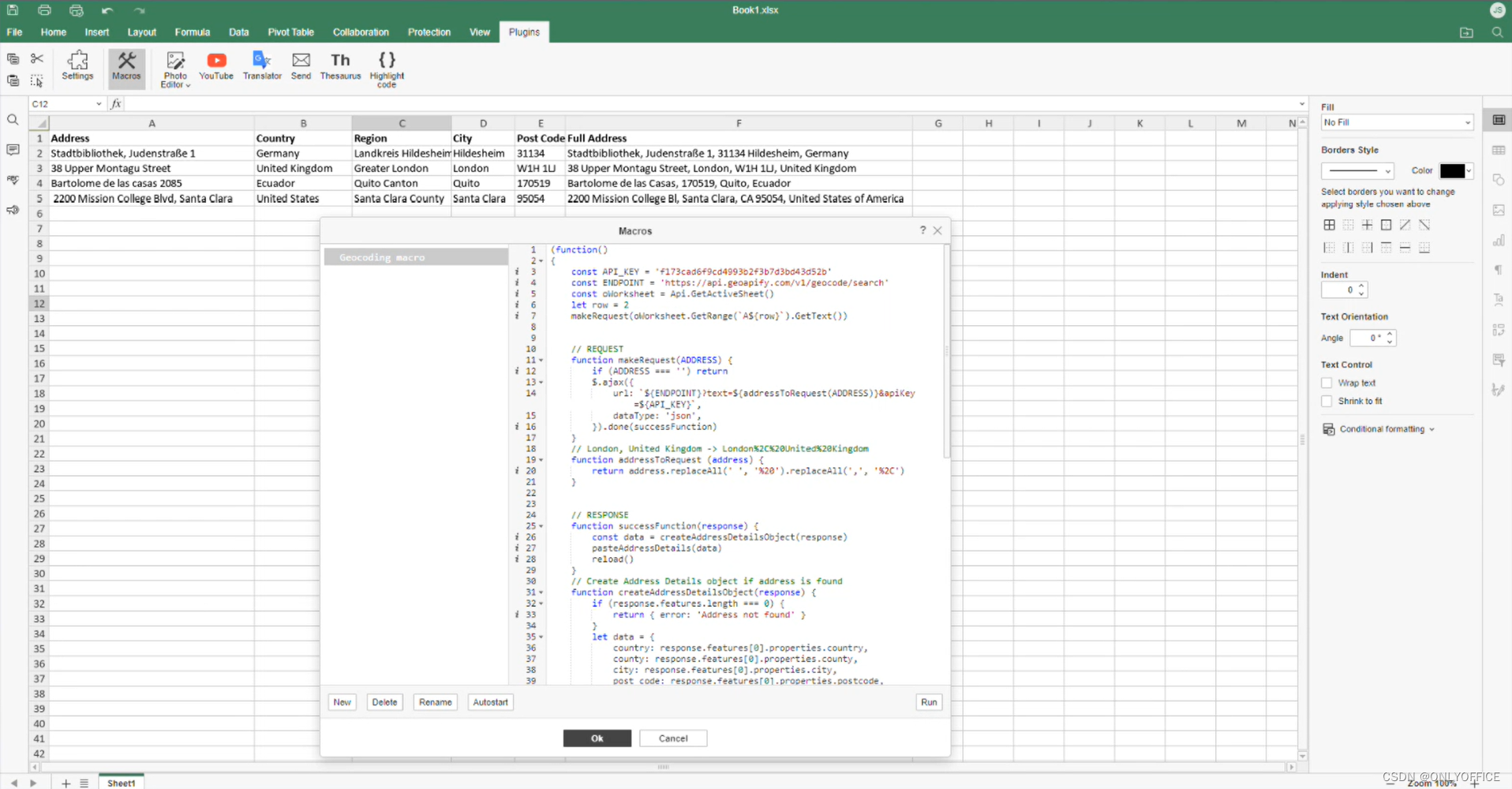
Task: Switch to the Collaboration tab
Action: pos(361,32)
